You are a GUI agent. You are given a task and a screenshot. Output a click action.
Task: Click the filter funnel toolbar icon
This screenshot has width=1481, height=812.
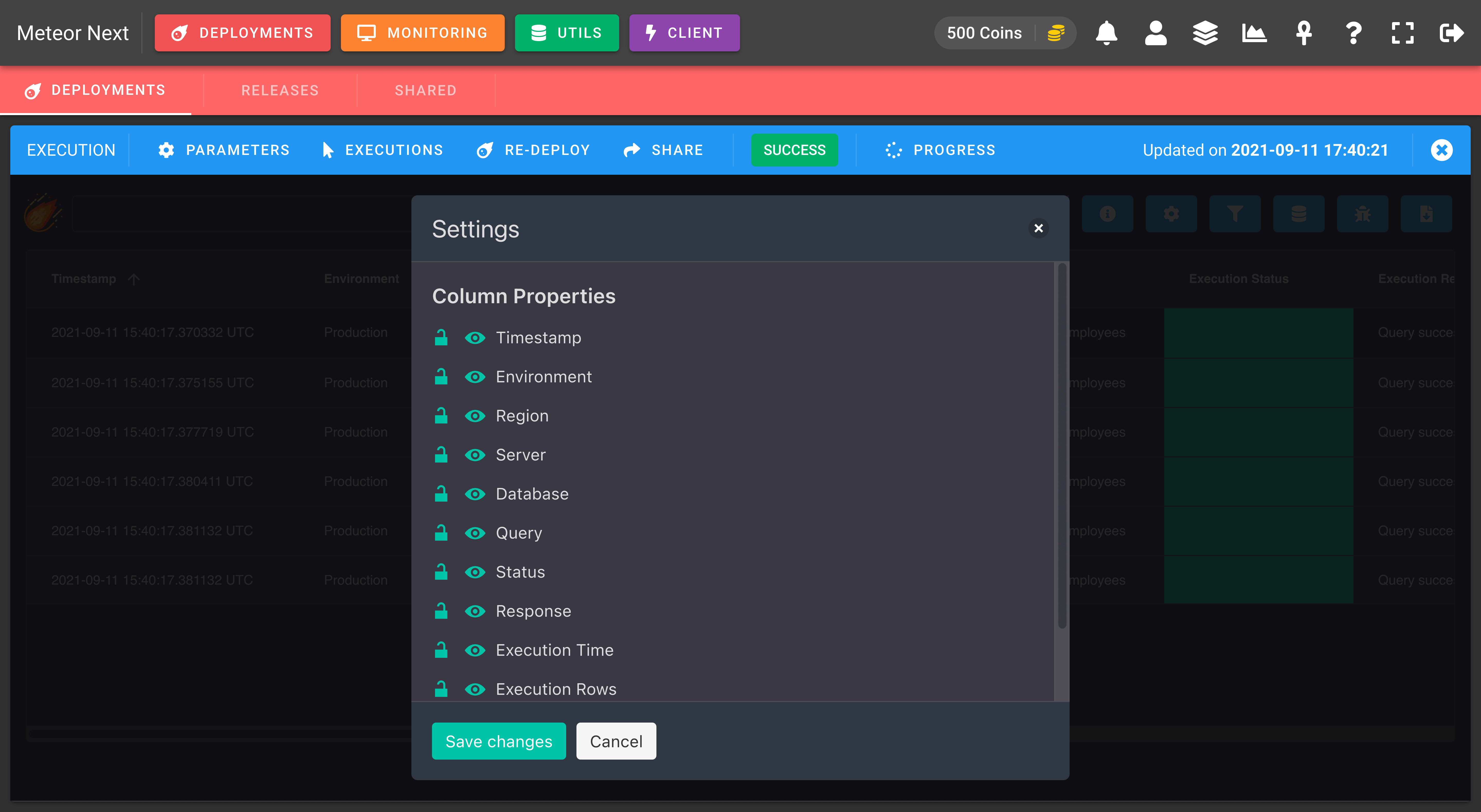tap(1235, 214)
